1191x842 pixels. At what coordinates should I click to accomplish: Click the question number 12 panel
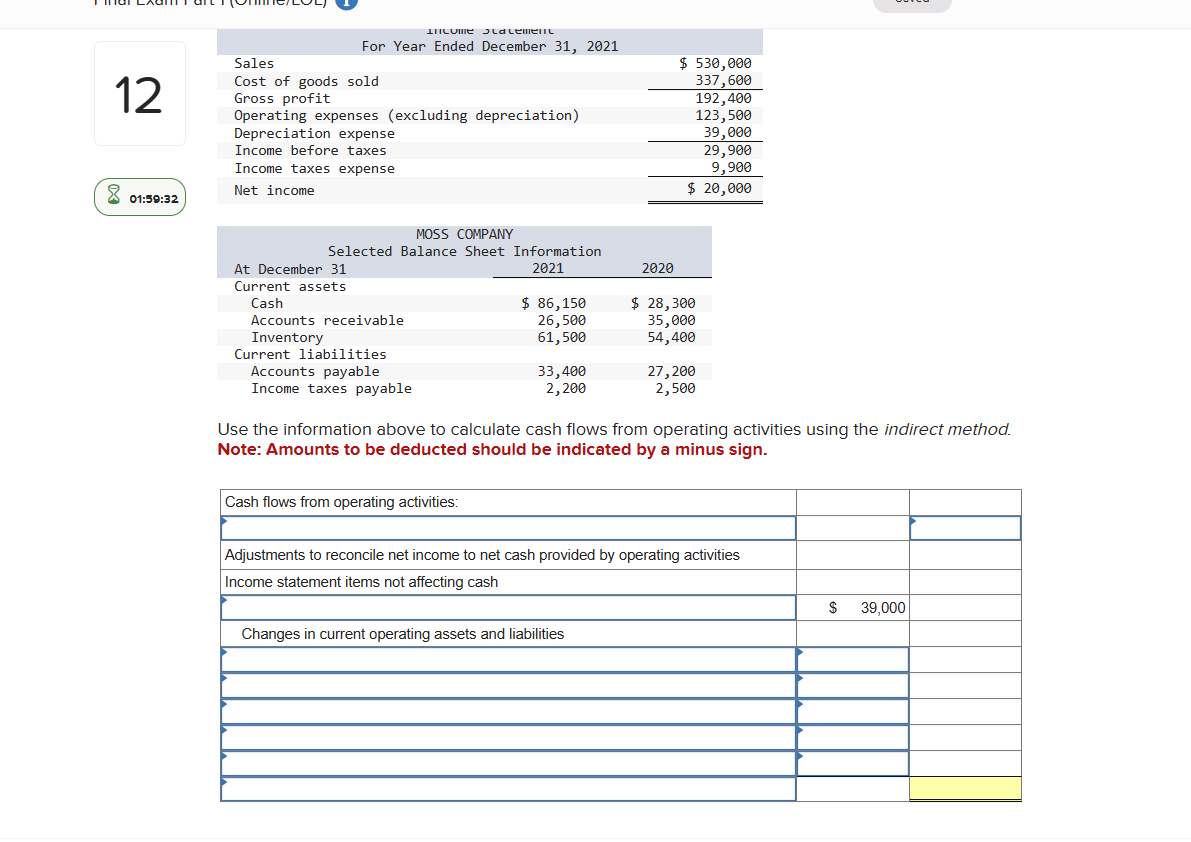[x=139, y=93]
